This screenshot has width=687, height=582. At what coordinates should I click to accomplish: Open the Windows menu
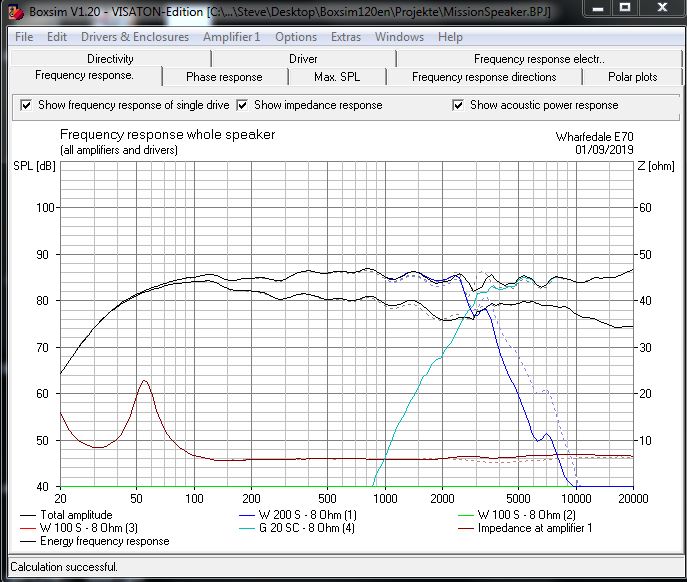pos(399,37)
